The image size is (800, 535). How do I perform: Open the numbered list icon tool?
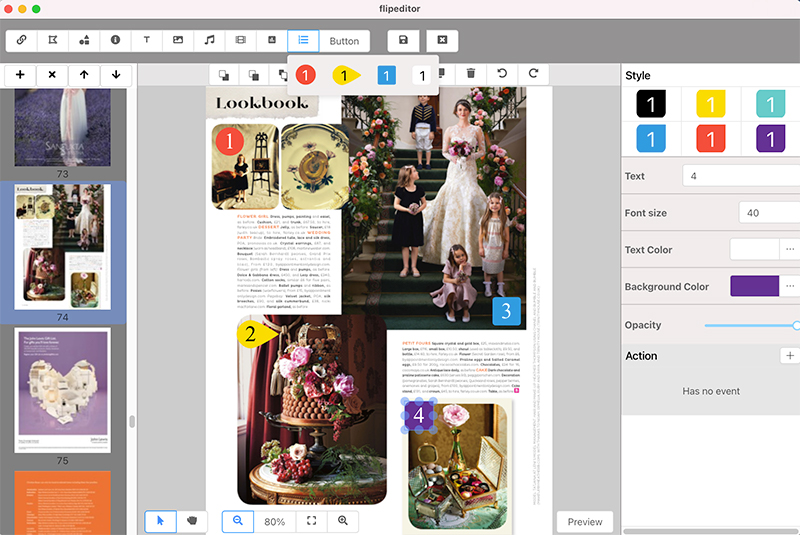click(x=303, y=40)
